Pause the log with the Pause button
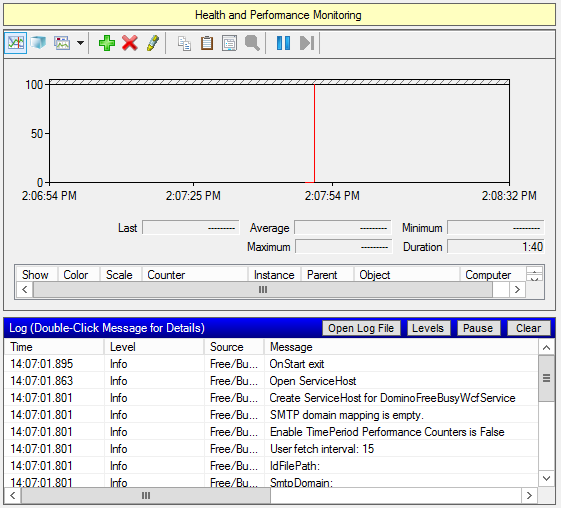The image size is (561, 508). (x=478, y=328)
